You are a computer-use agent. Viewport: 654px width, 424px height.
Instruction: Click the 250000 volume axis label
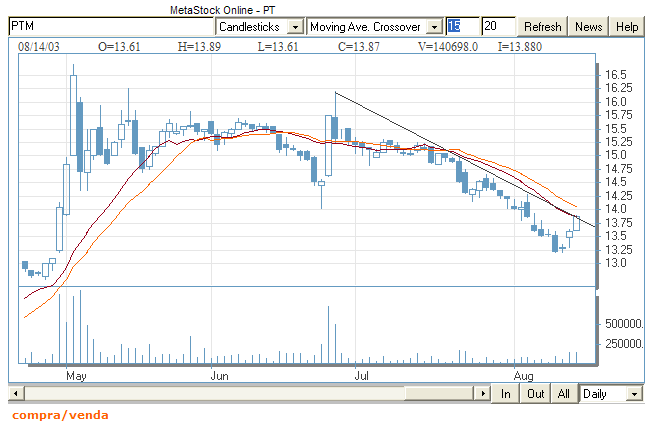pos(624,344)
